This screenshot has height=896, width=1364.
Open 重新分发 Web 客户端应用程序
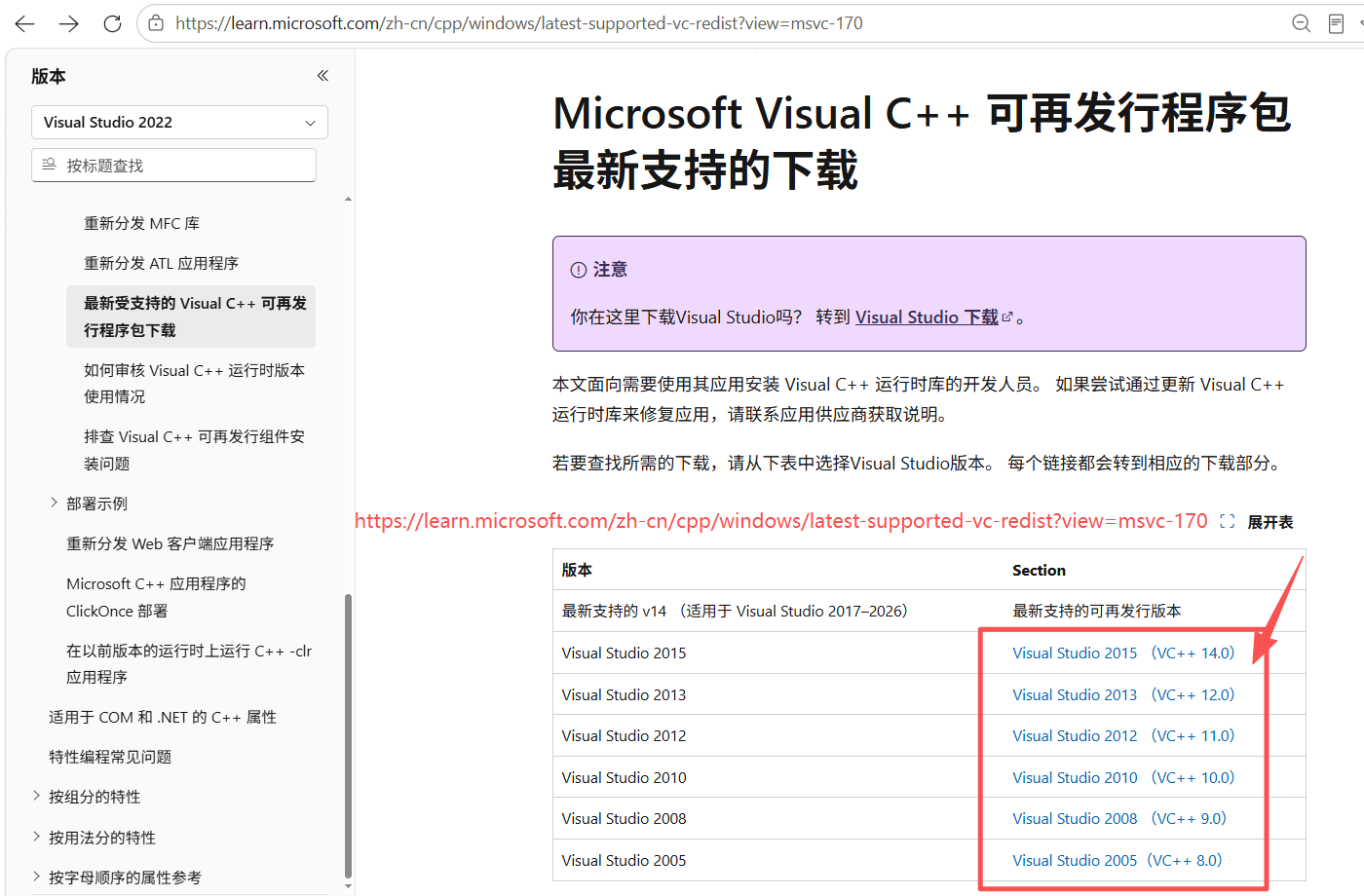tap(170, 543)
